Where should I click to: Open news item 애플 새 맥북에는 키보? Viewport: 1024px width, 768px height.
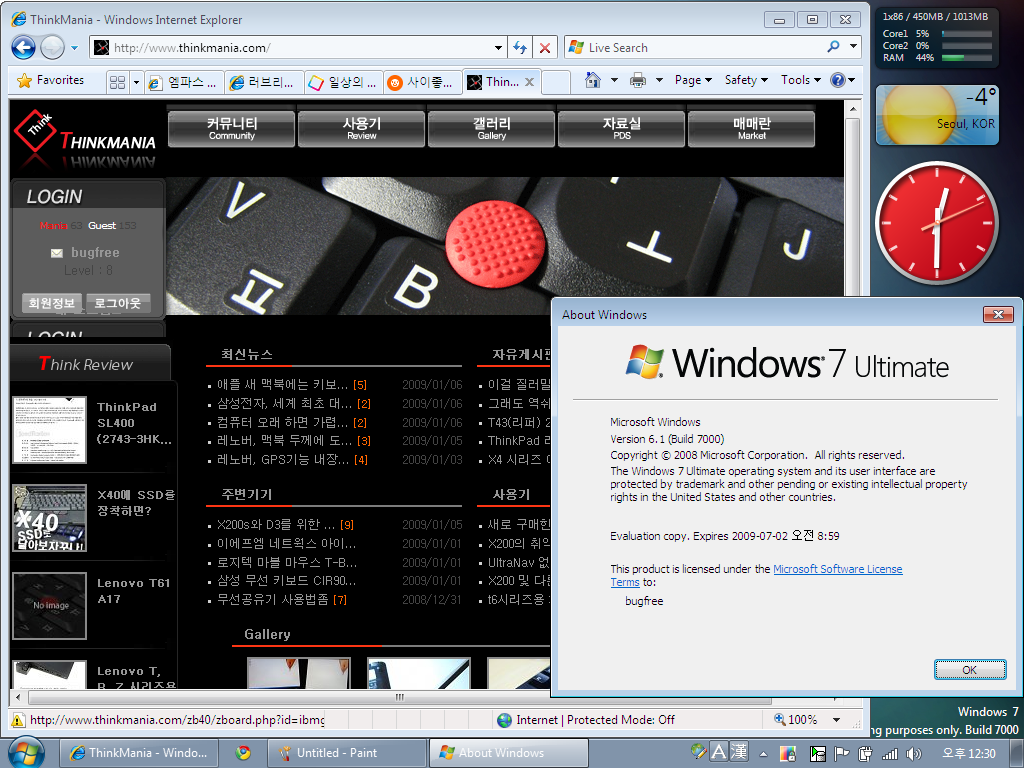pyautogui.click(x=283, y=385)
